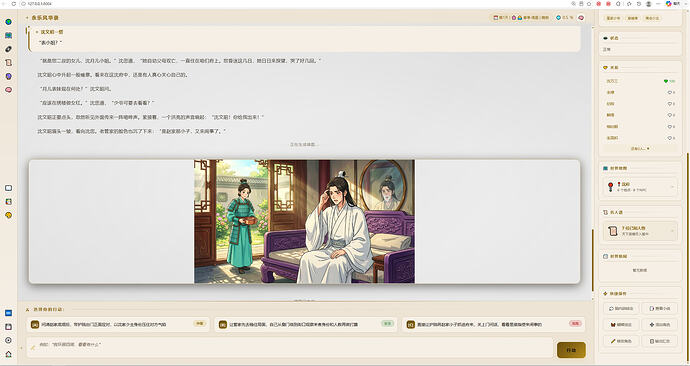Select the second relationship row with empty heart
Image resolution: width=690 pixels, height=366 pixels.
point(640,92)
